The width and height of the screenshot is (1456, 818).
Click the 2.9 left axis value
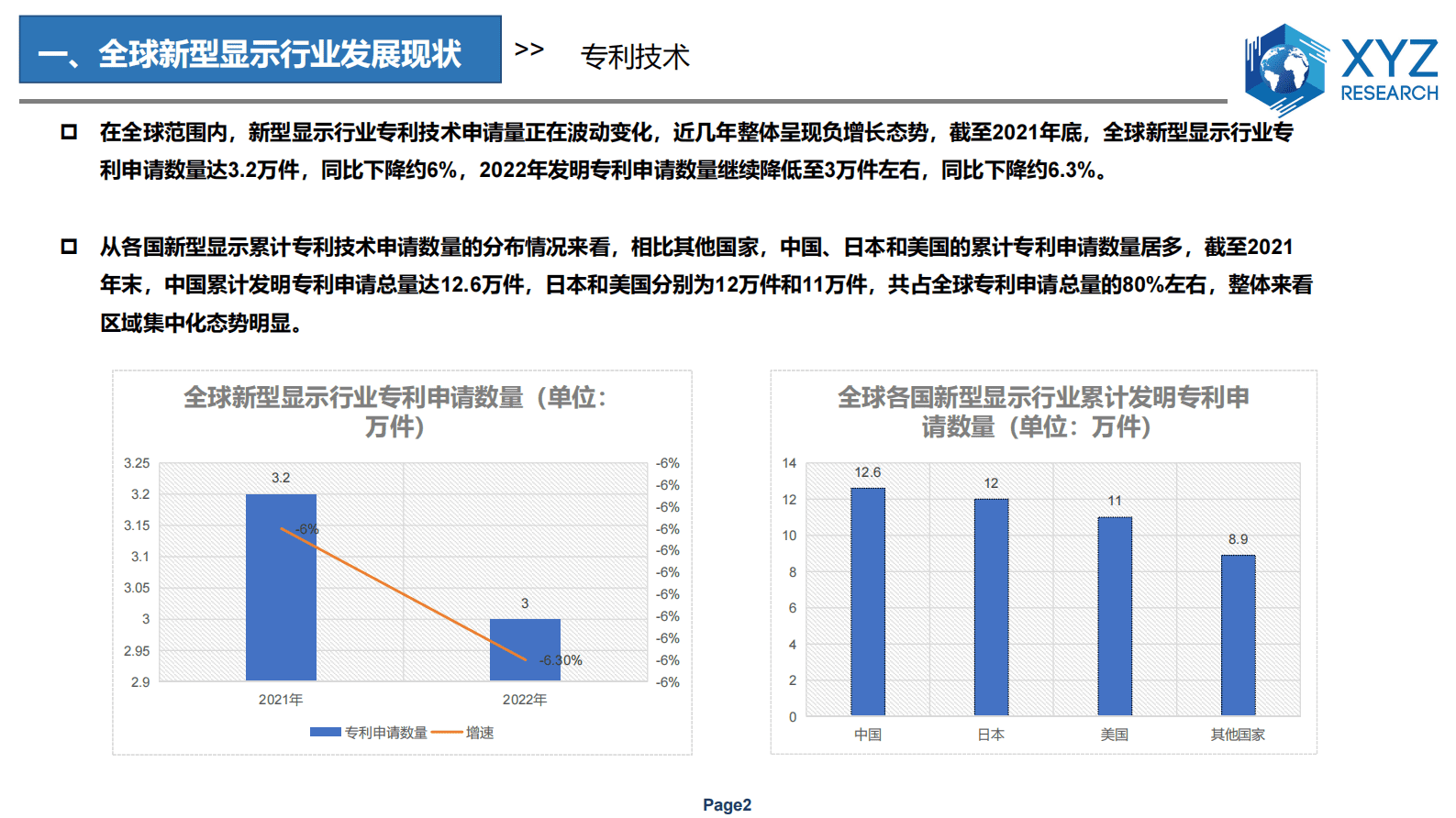point(140,682)
